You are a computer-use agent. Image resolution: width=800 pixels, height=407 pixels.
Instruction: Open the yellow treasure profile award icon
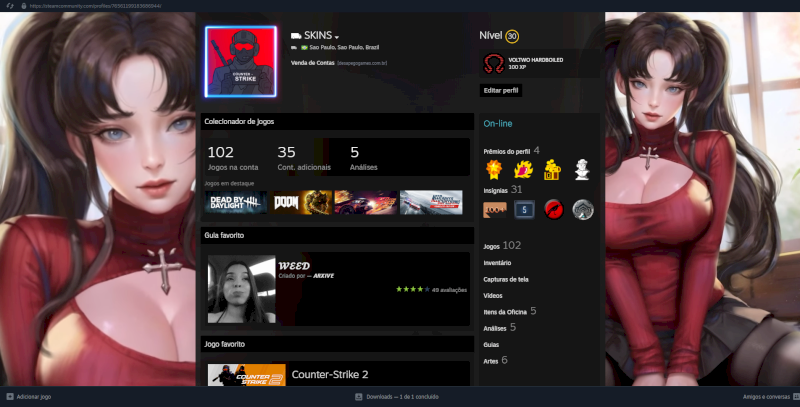[553, 170]
